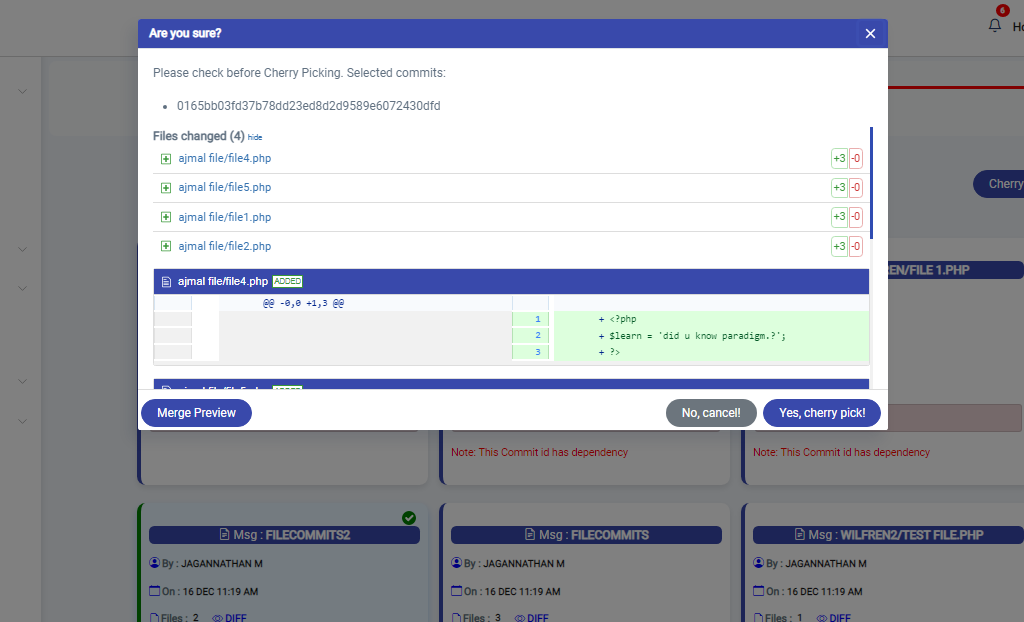1024x622 pixels.
Task: Toggle the green checkmark on the FILECOMMITS2 card
Action: coord(408,517)
